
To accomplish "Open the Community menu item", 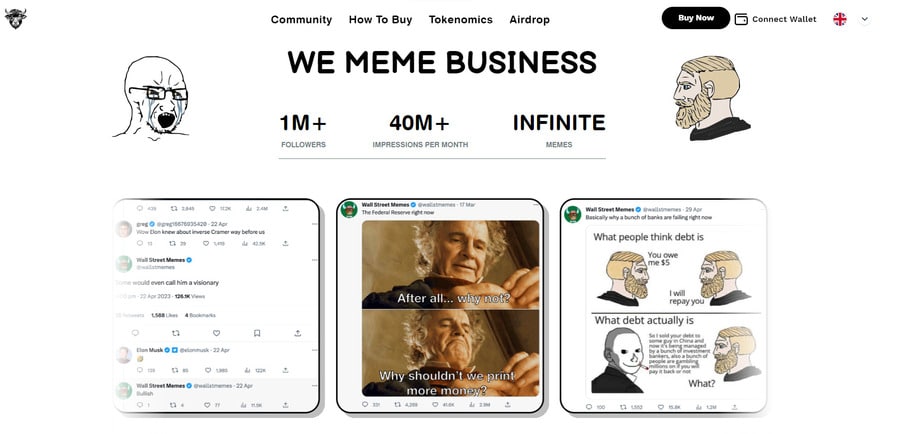I will (301, 20).
